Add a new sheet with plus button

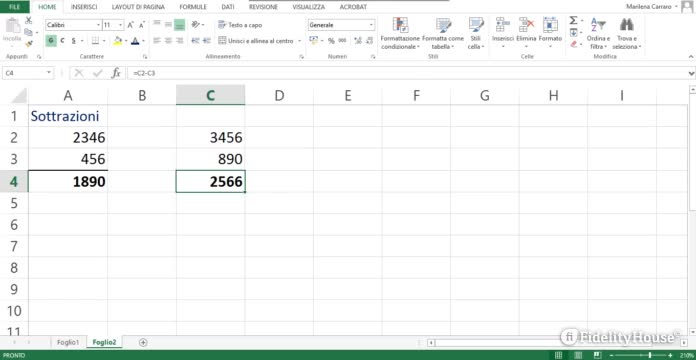(x=143, y=342)
